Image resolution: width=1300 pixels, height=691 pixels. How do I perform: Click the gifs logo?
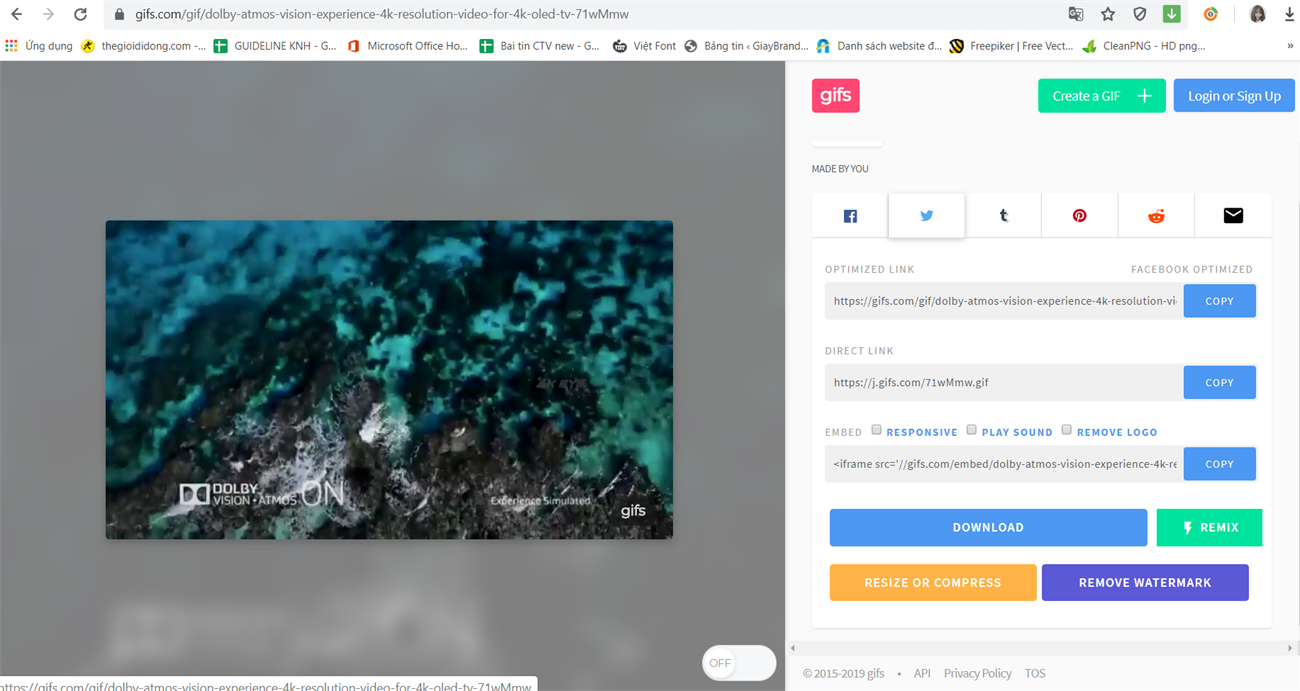tap(835, 96)
